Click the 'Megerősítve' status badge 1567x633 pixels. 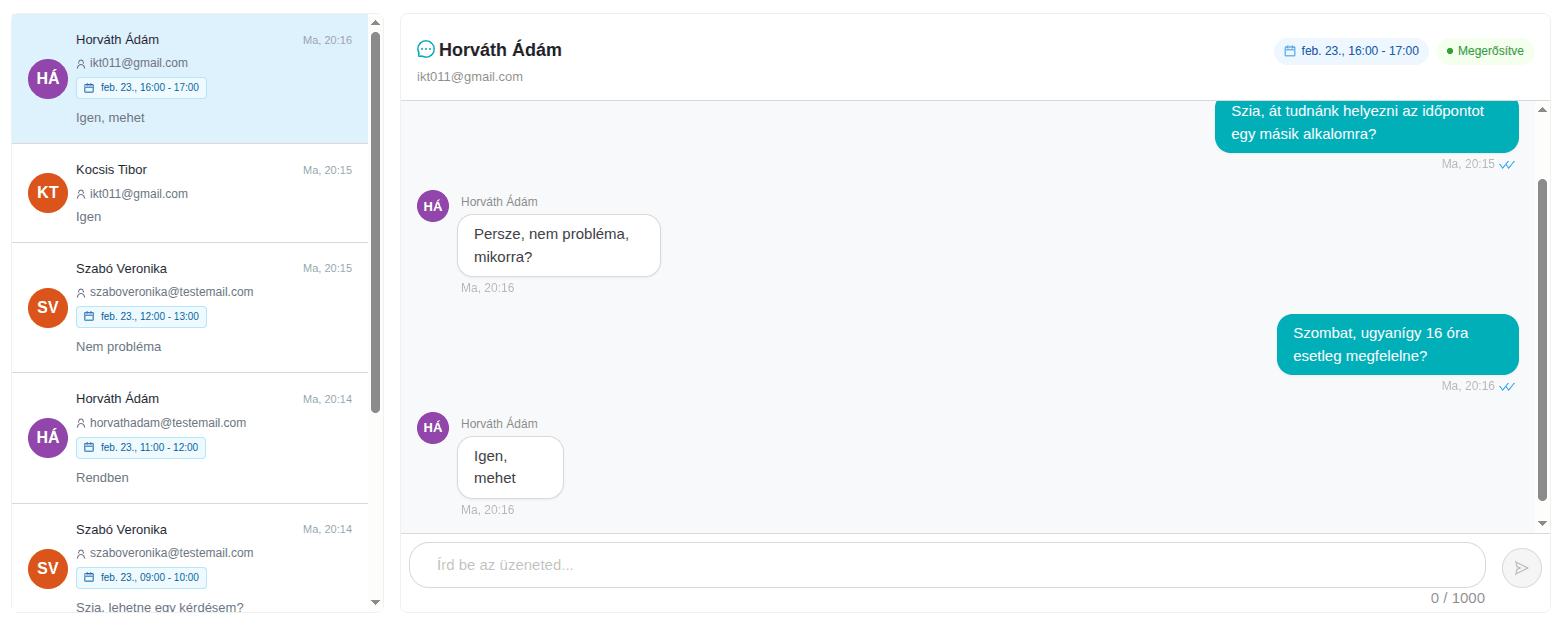pyautogui.click(x=1485, y=51)
